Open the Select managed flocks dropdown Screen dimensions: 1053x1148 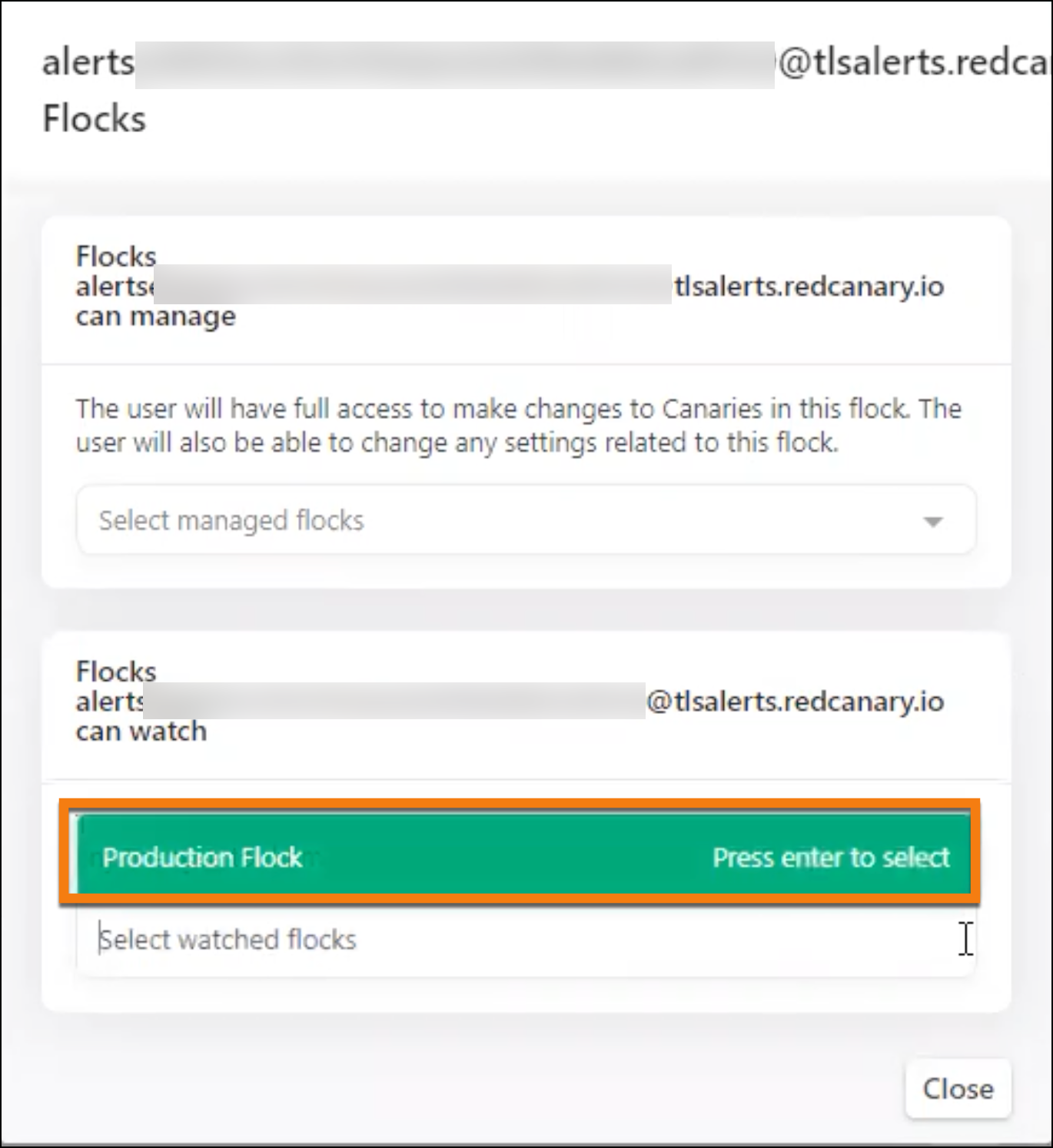pyautogui.click(x=526, y=520)
